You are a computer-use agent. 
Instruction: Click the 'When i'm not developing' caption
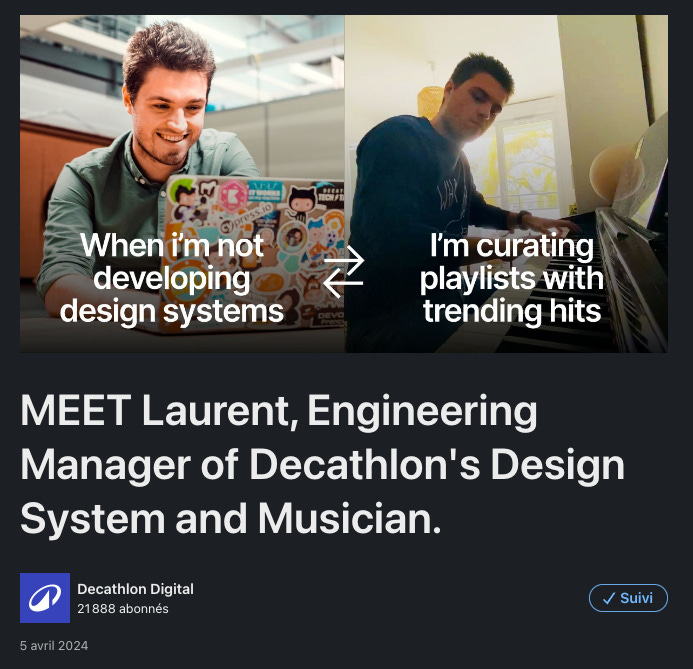click(x=172, y=262)
